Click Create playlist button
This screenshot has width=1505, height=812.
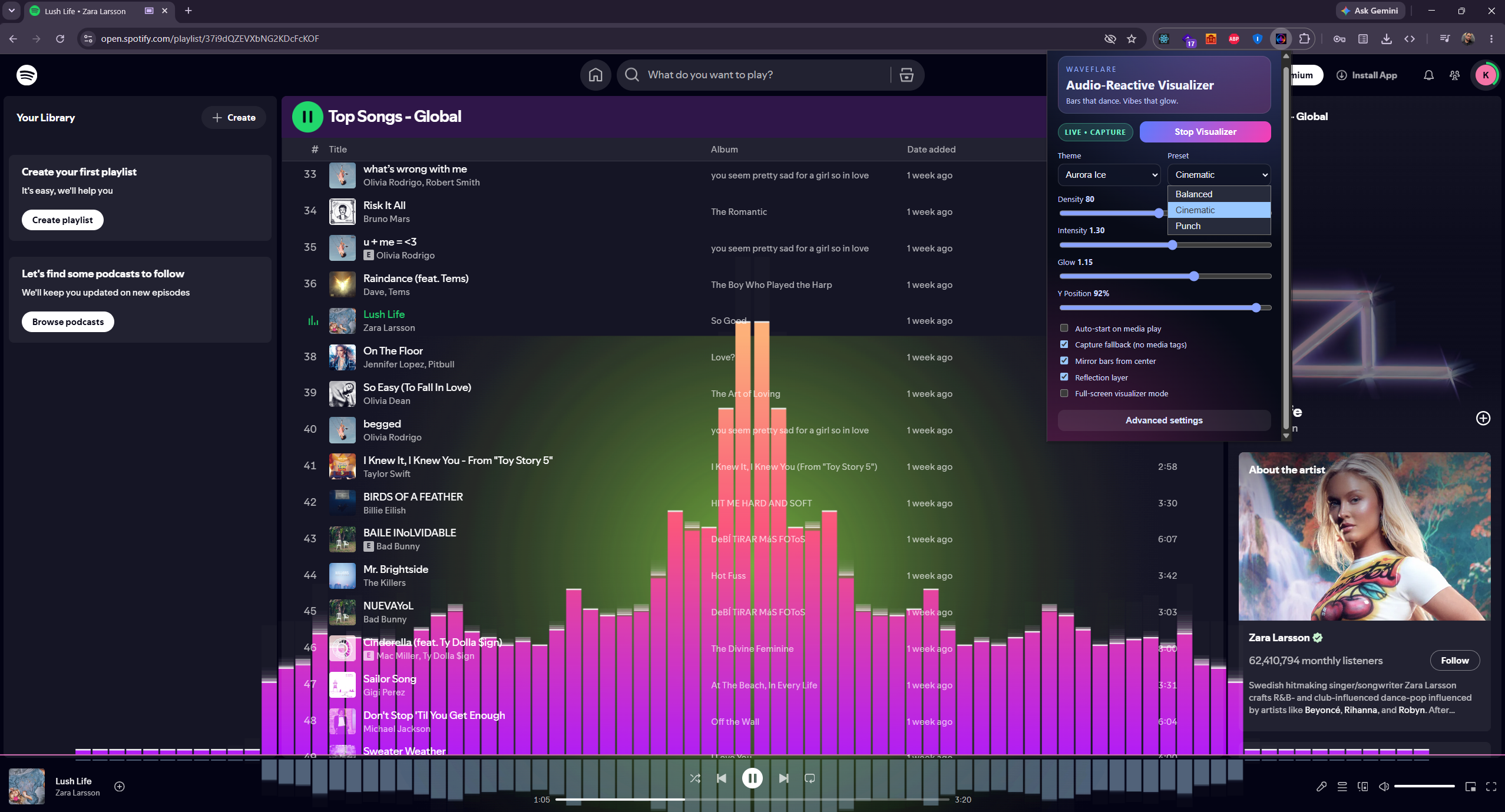pyautogui.click(x=62, y=220)
